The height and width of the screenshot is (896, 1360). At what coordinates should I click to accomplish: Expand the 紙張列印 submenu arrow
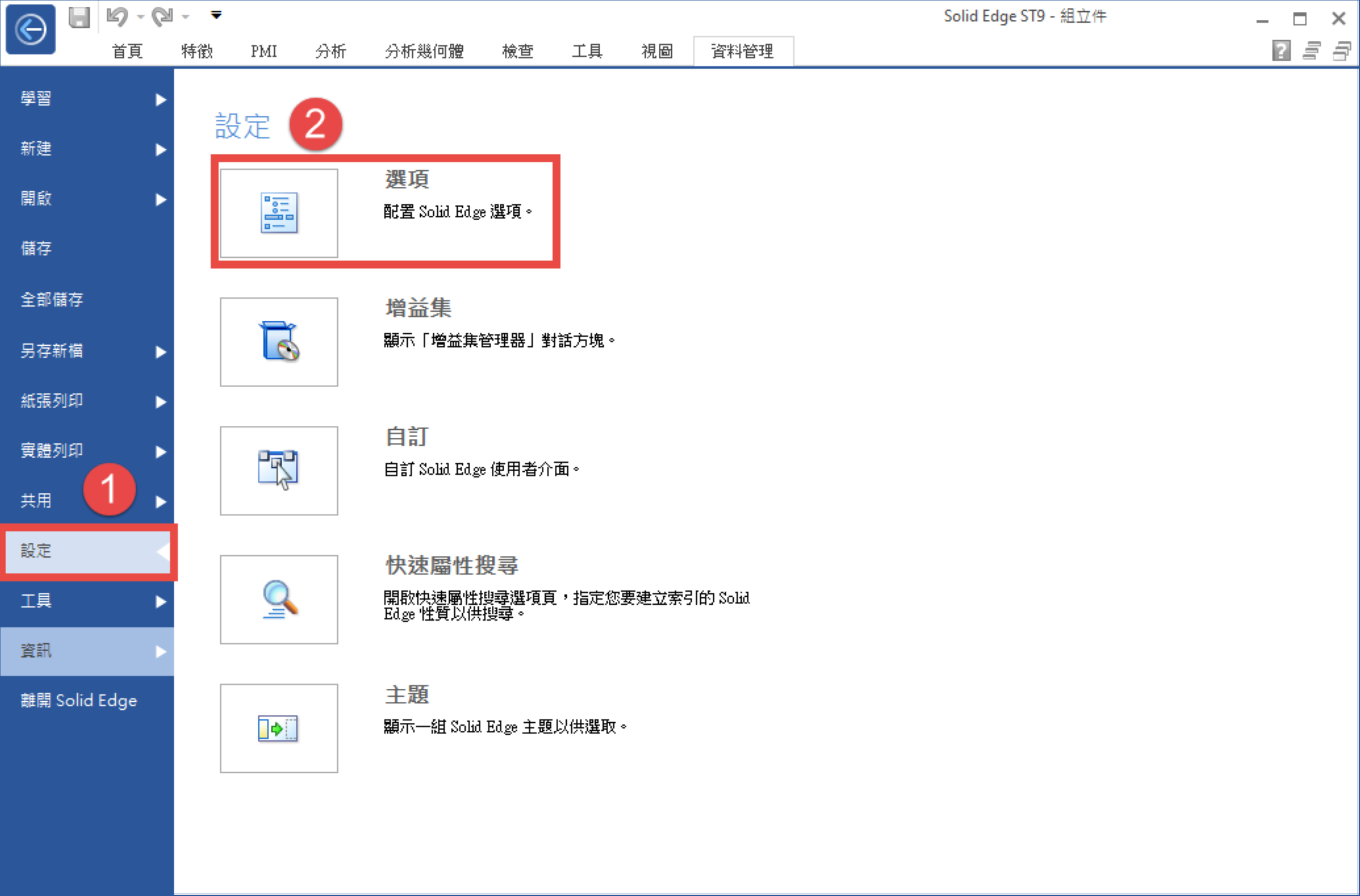pyautogui.click(x=161, y=402)
